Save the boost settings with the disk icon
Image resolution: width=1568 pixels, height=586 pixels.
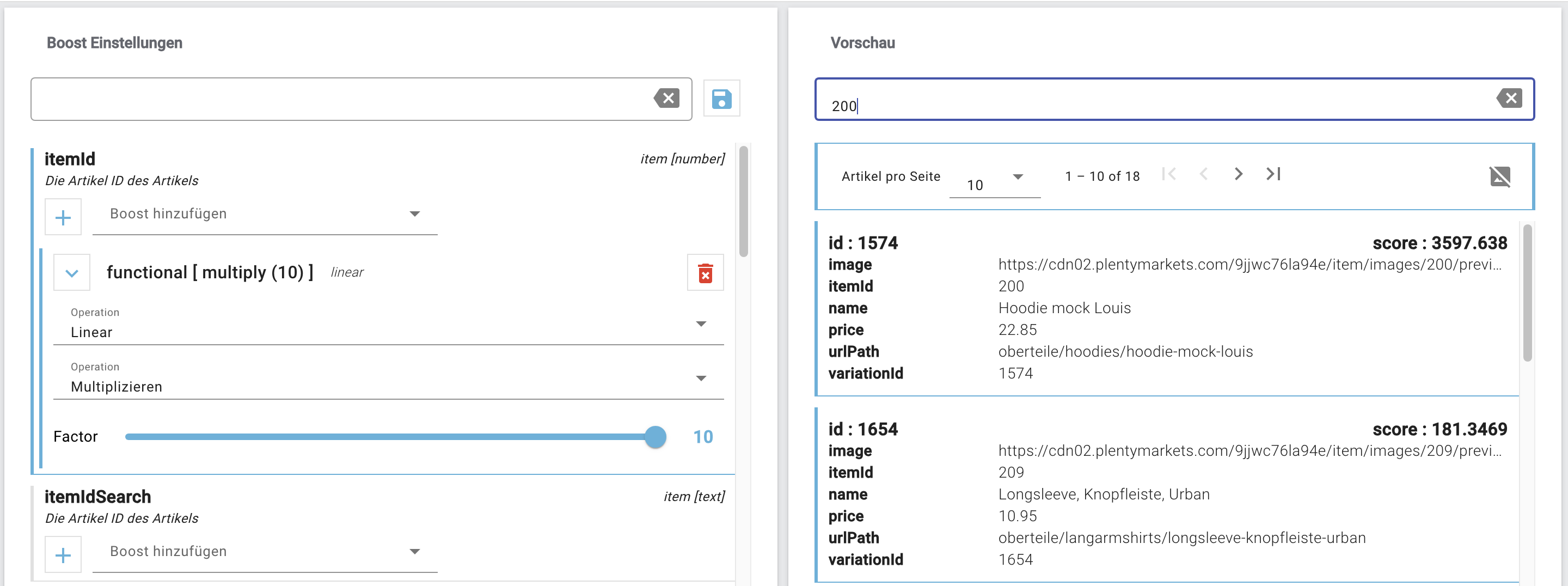click(721, 99)
